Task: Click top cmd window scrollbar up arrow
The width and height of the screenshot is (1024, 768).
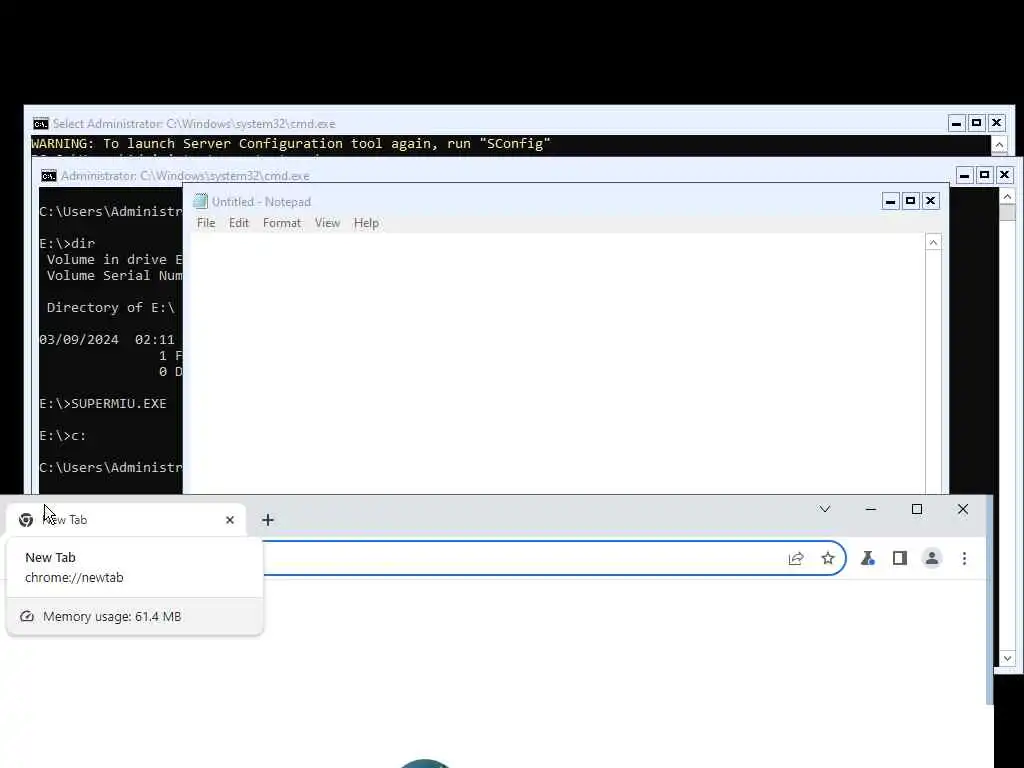Action: point(999,144)
